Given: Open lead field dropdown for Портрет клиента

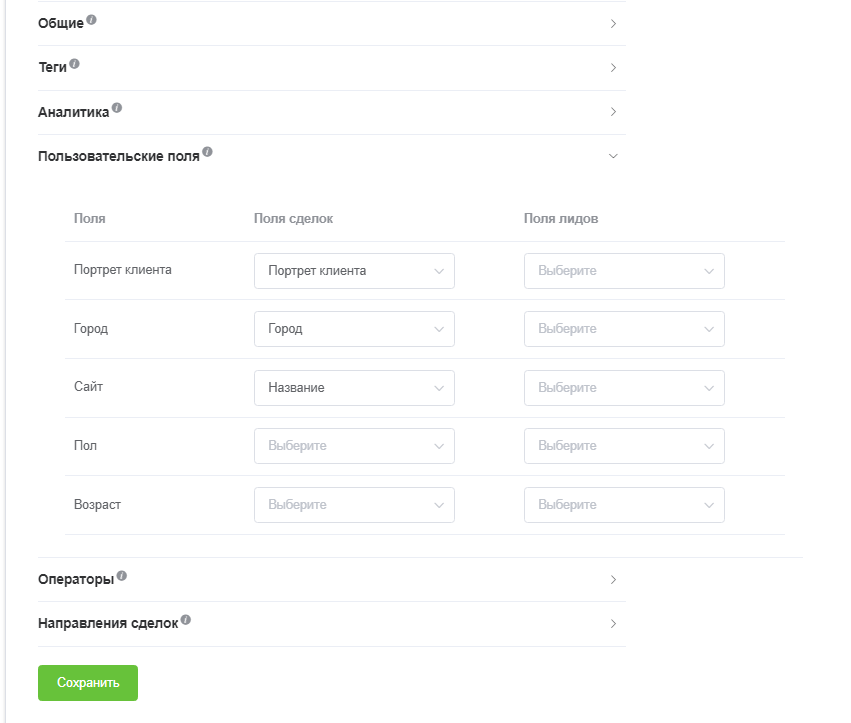Looking at the screenshot, I should point(624,271).
